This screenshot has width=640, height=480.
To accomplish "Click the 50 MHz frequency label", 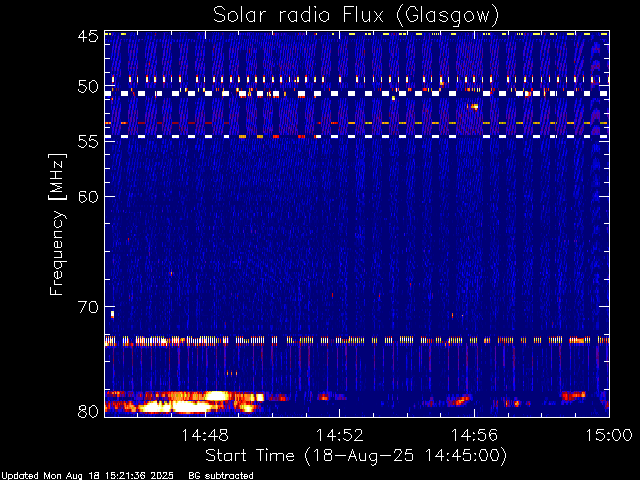I will coord(88,87).
